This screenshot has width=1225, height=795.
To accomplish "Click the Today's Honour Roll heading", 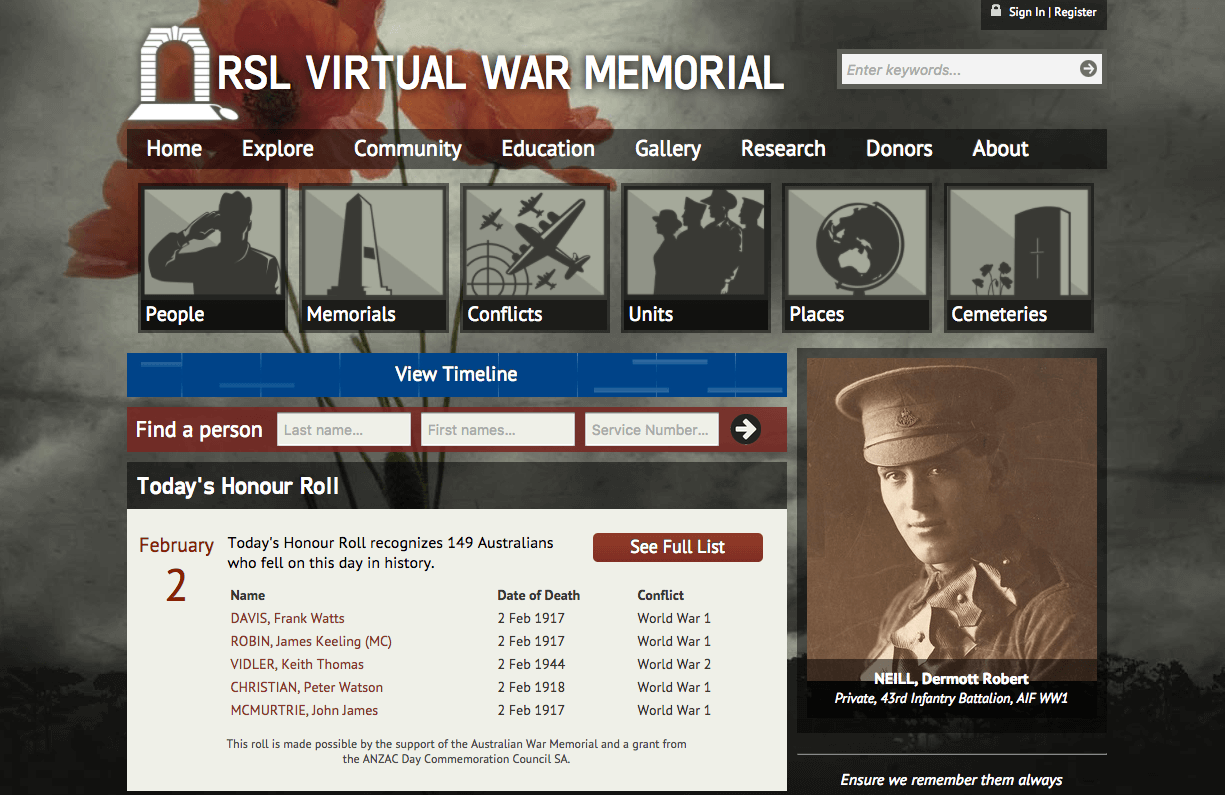I will [238, 486].
